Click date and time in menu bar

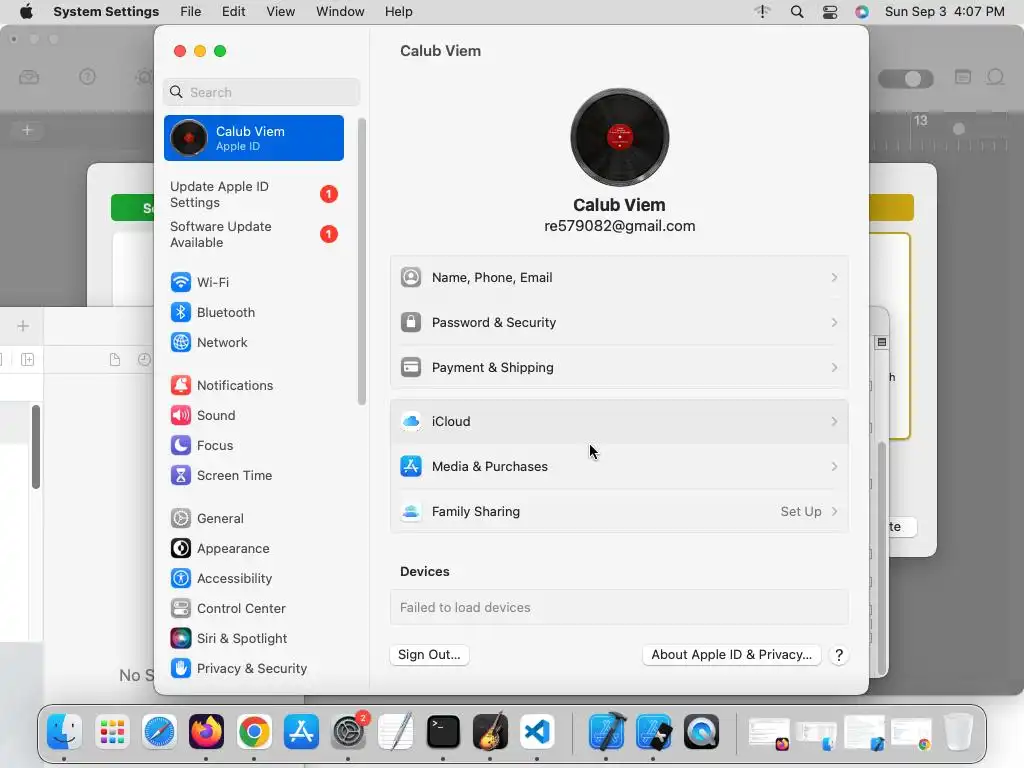click(944, 12)
